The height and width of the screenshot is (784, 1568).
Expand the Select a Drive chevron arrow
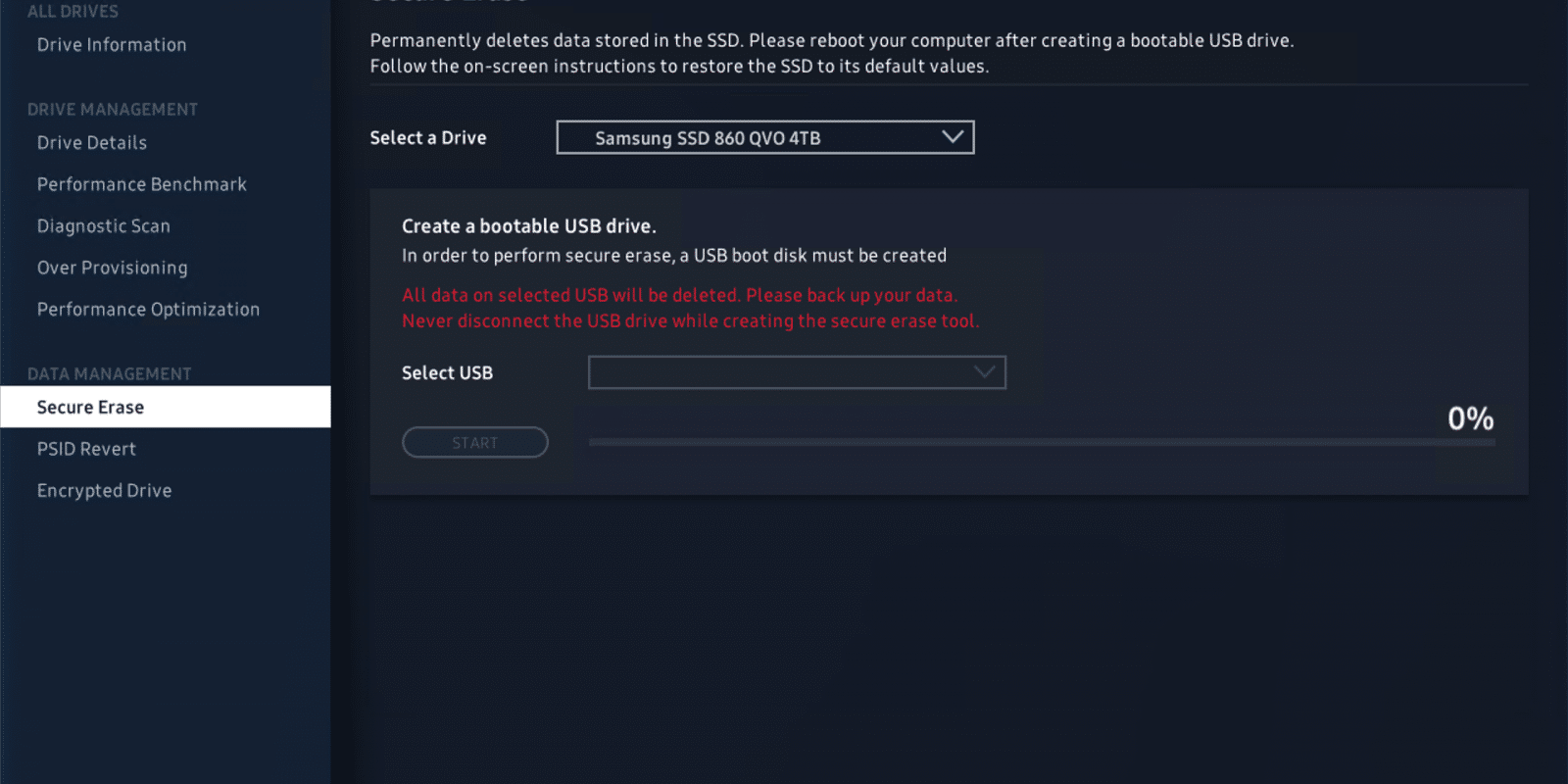pyautogui.click(x=953, y=137)
